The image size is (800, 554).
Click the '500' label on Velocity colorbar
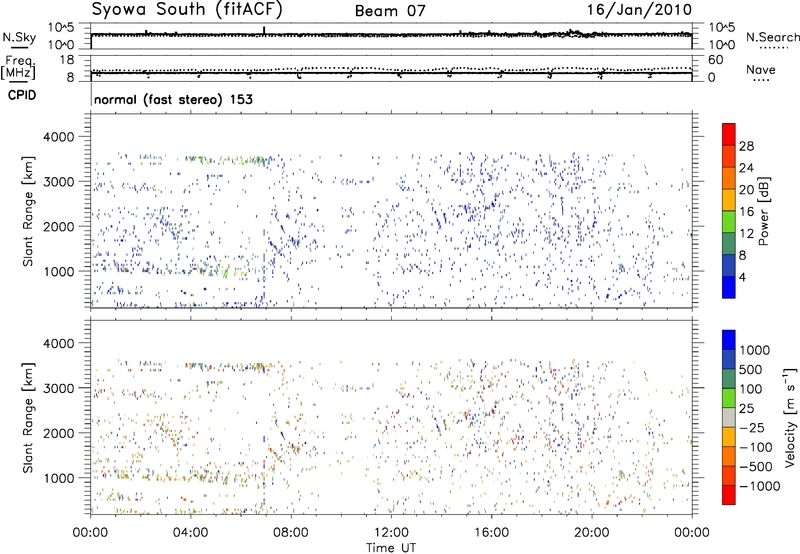751,370
